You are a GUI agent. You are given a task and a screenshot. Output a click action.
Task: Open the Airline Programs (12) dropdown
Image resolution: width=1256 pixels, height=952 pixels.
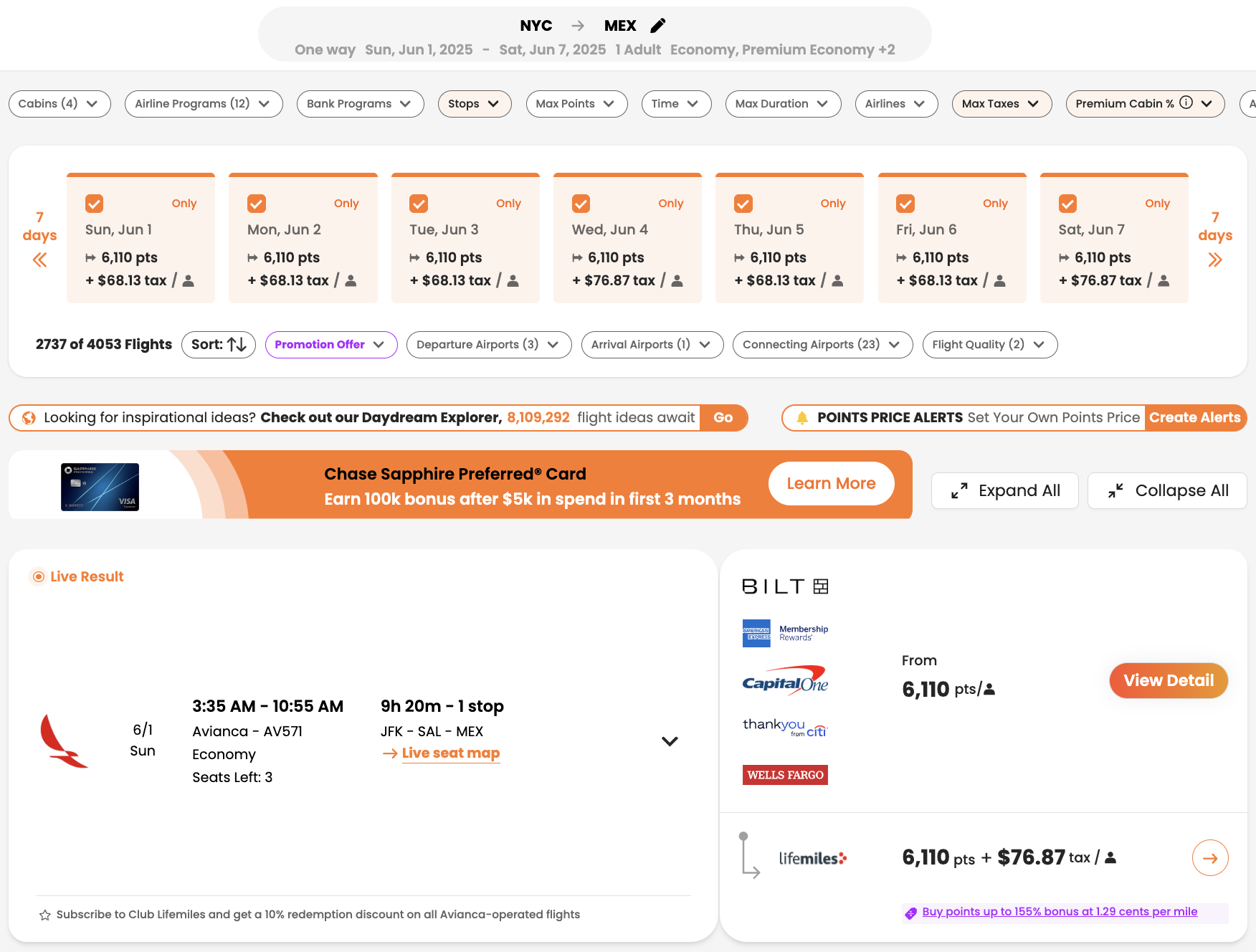tap(204, 104)
